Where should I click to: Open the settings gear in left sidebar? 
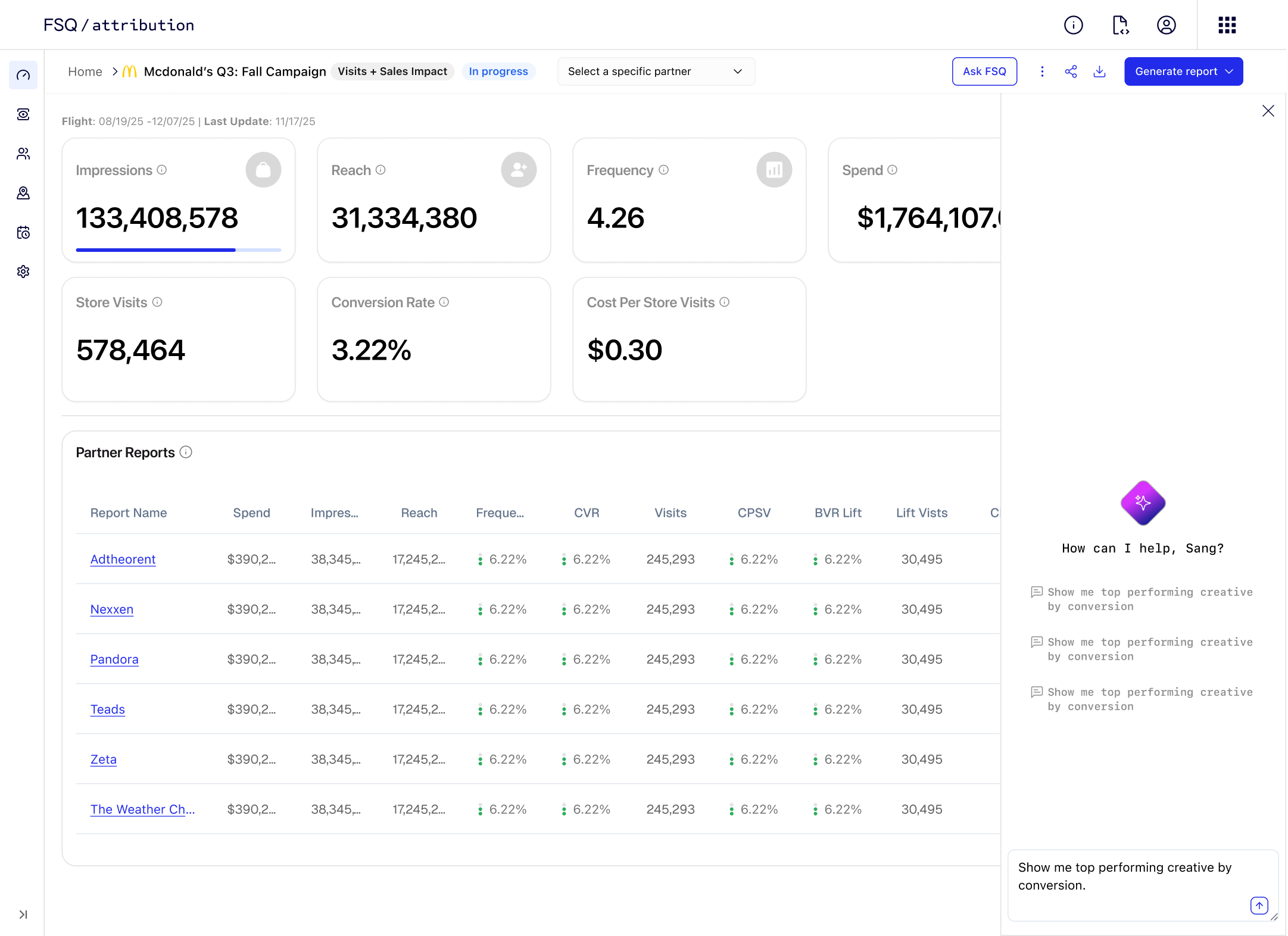click(x=23, y=272)
